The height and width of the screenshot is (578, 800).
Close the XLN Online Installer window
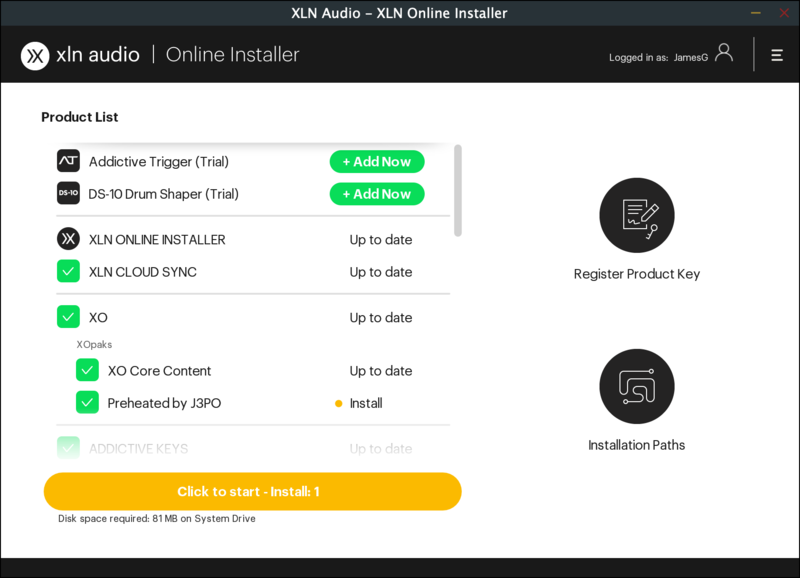pyautogui.click(x=784, y=13)
